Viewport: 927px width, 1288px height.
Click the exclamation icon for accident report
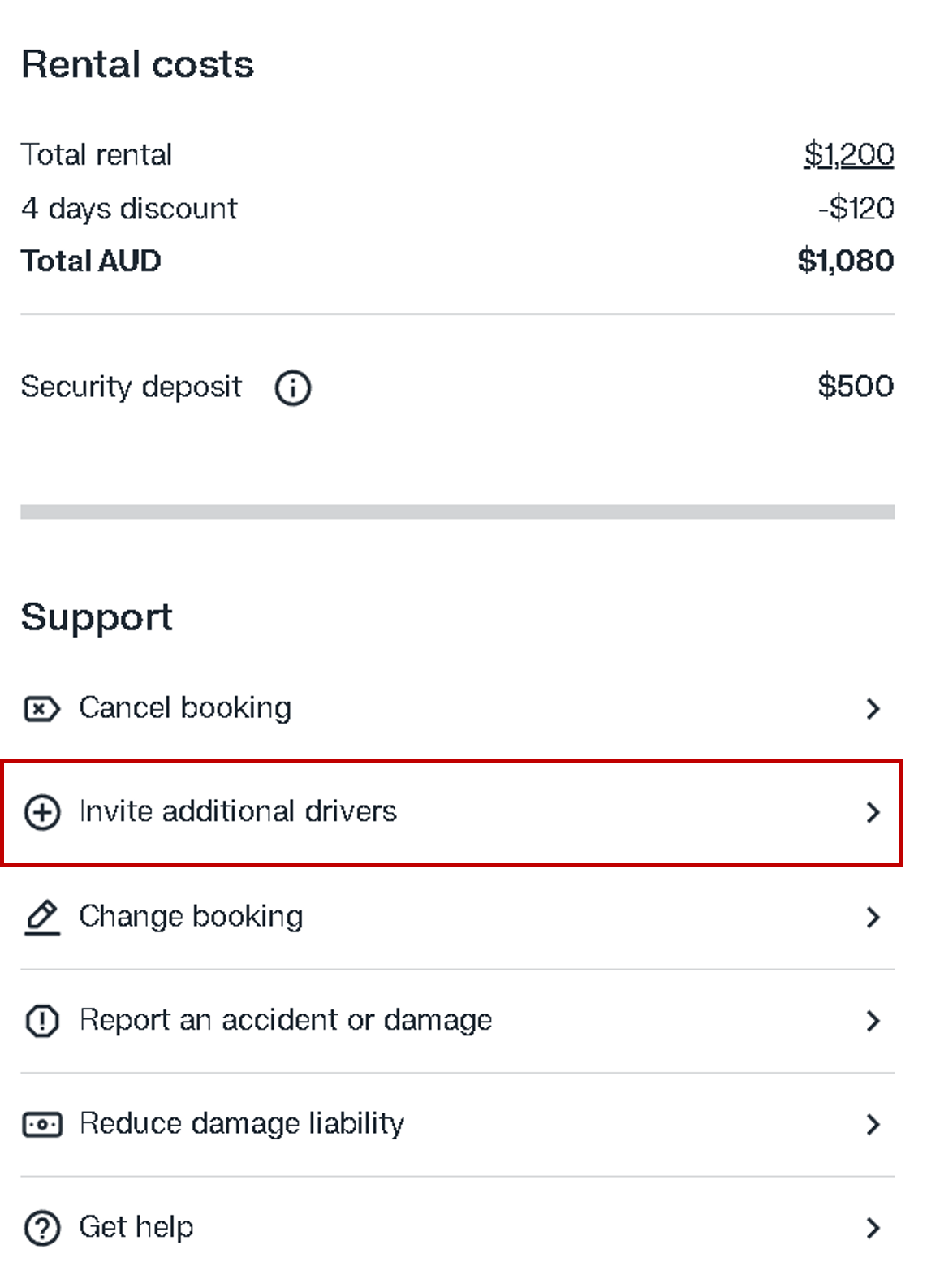click(x=41, y=1021)
